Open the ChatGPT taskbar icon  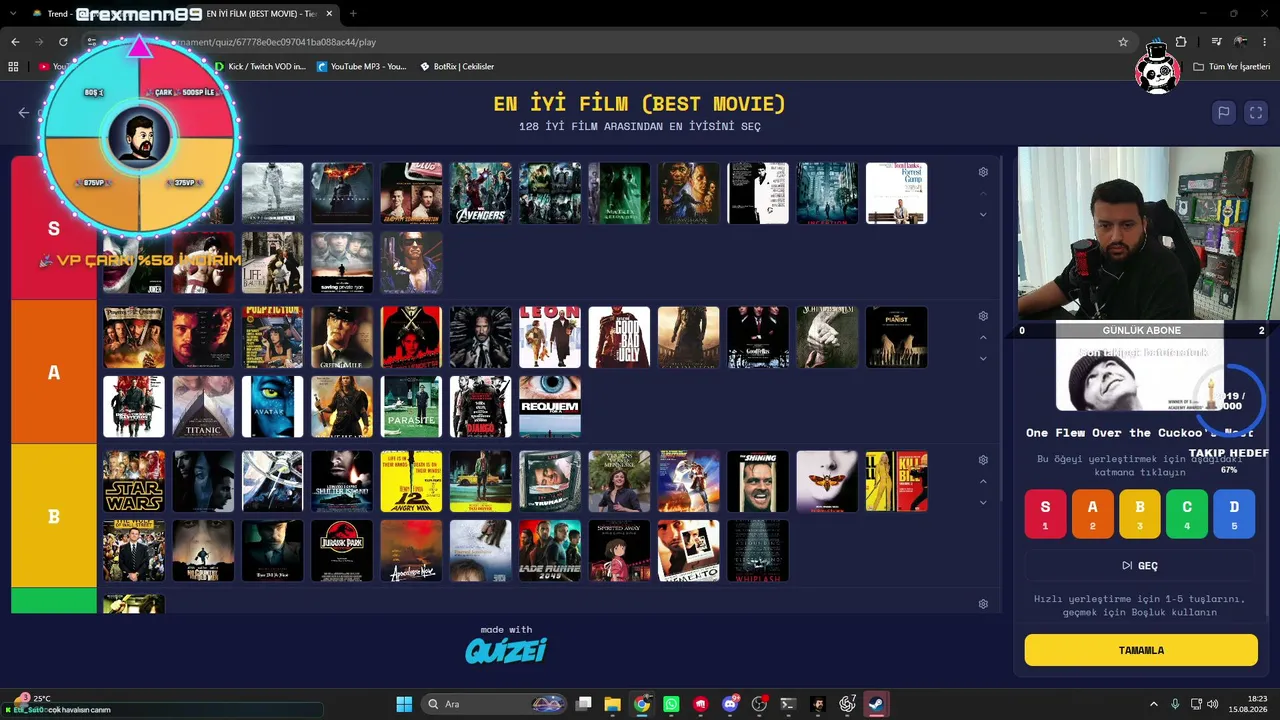847,704
